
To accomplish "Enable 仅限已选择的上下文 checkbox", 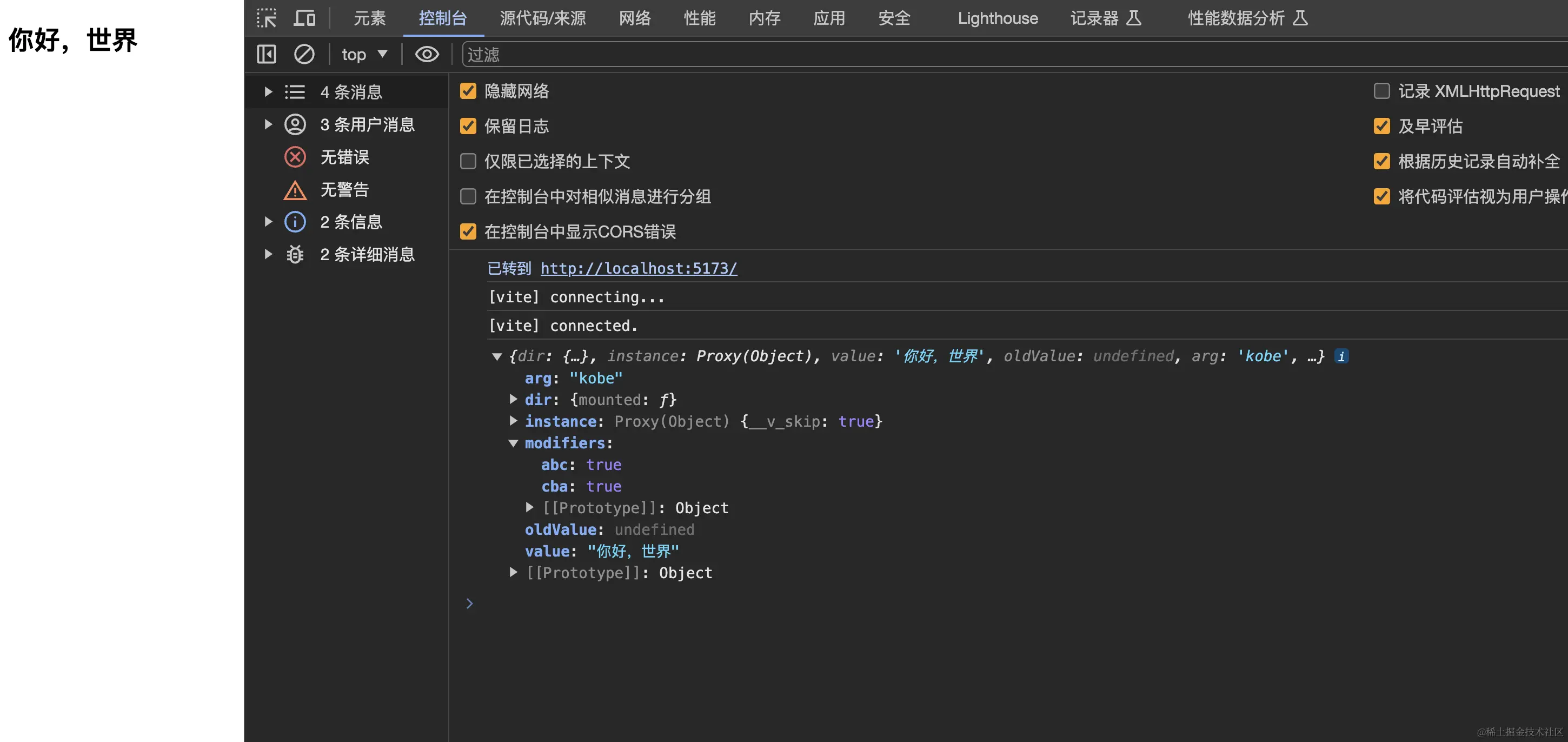I will pyautogui.click(x=468, y=161).
